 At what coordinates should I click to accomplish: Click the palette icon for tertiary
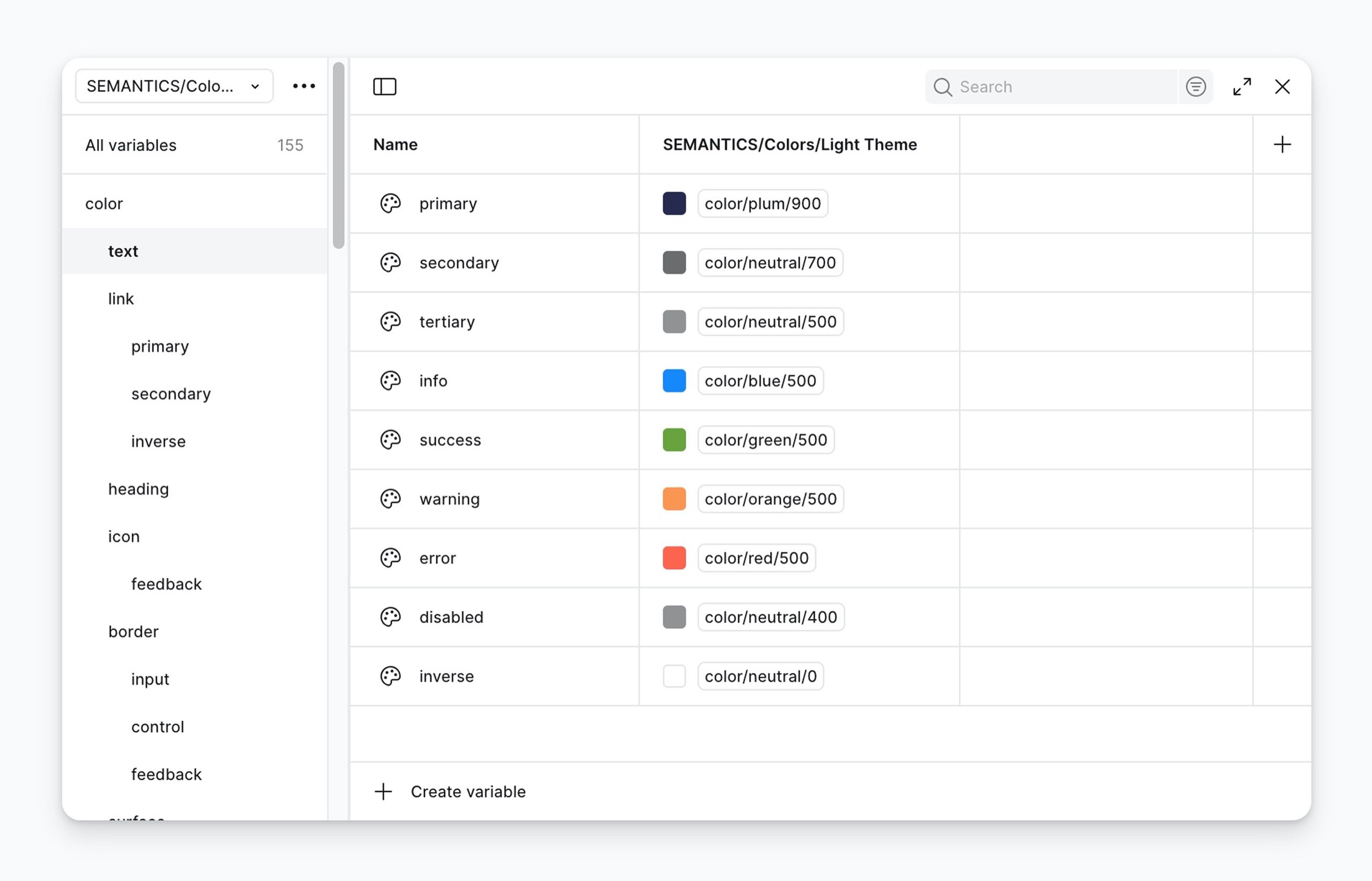391,322
